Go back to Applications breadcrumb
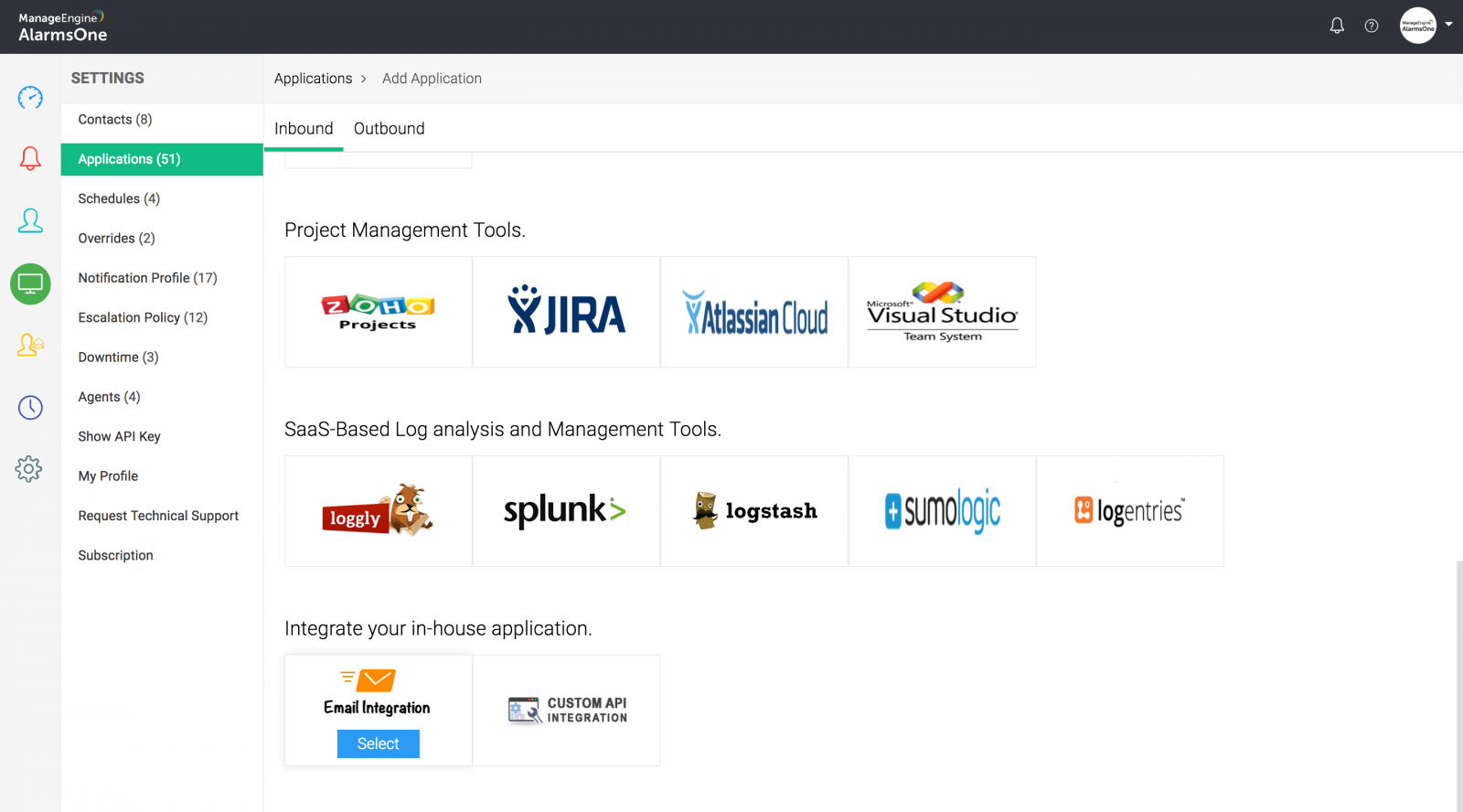 click(313, 79)
